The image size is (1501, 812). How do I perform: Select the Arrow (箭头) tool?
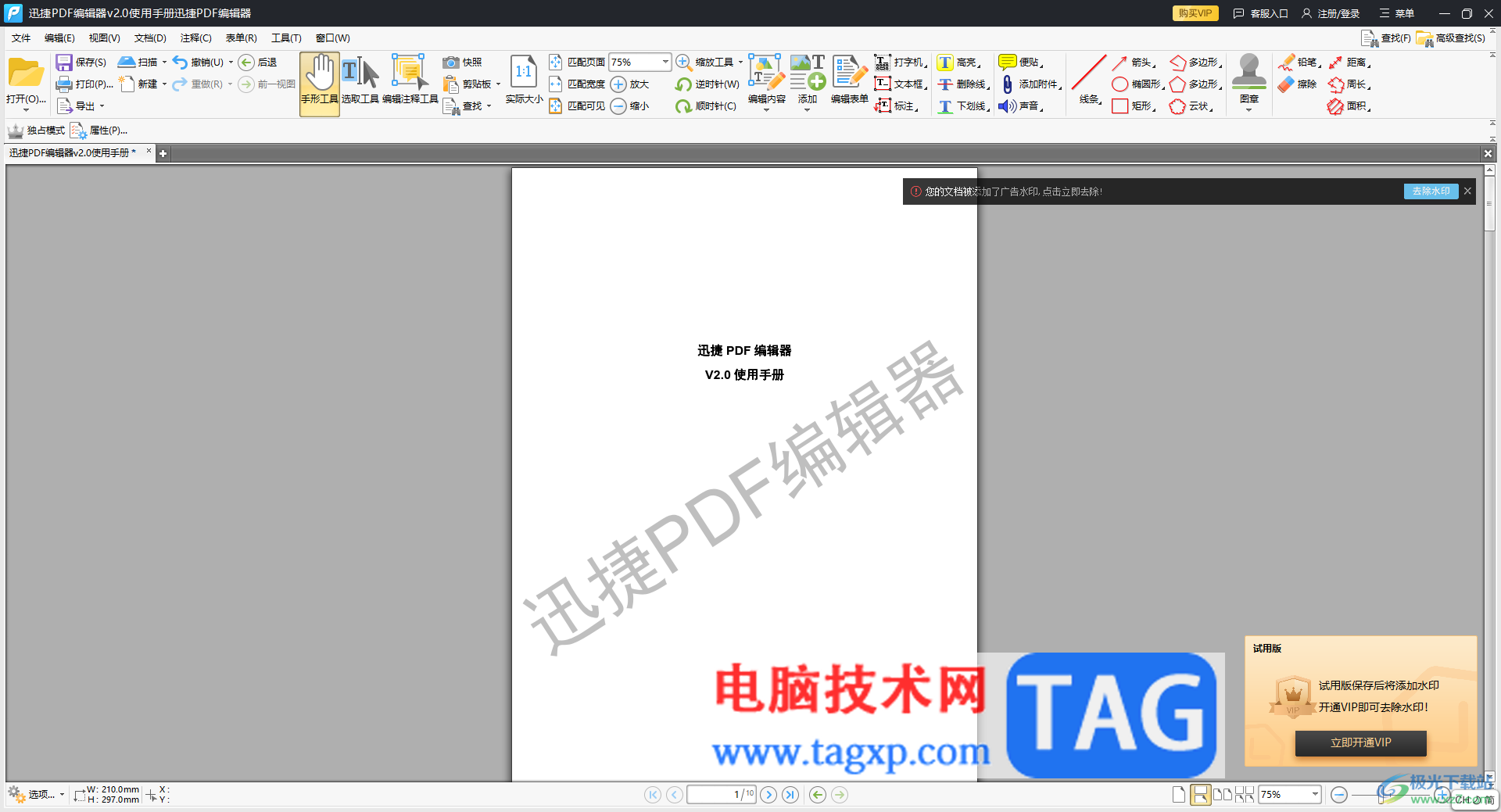(1134, 63)
